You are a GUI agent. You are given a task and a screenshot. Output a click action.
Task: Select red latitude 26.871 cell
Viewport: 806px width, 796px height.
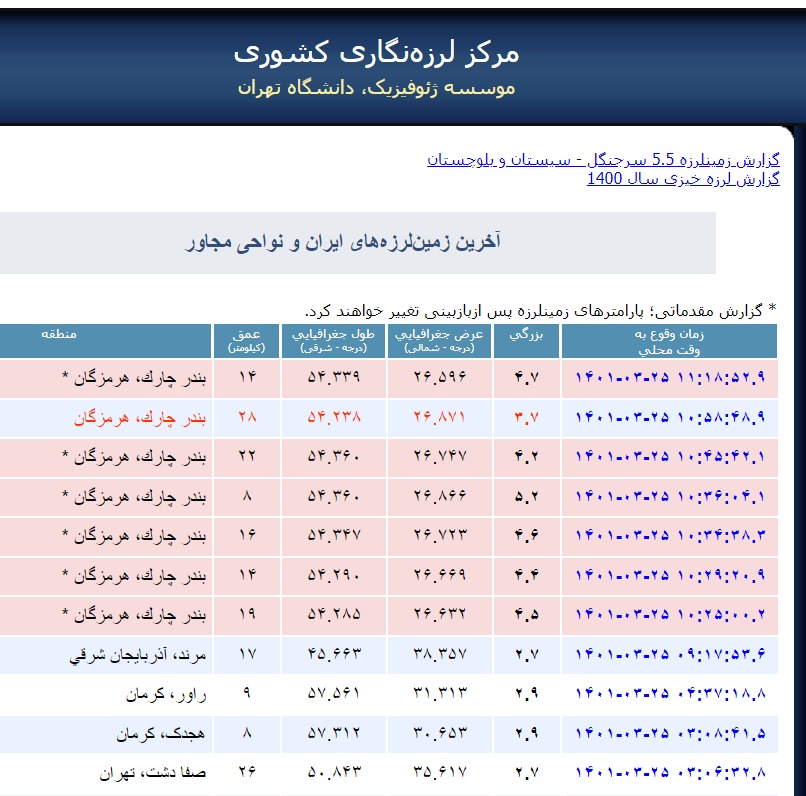pos(440,417)
